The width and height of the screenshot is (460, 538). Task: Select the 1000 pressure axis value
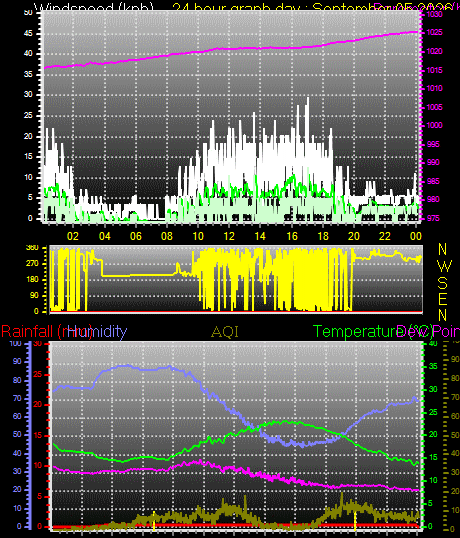point(434,126)
